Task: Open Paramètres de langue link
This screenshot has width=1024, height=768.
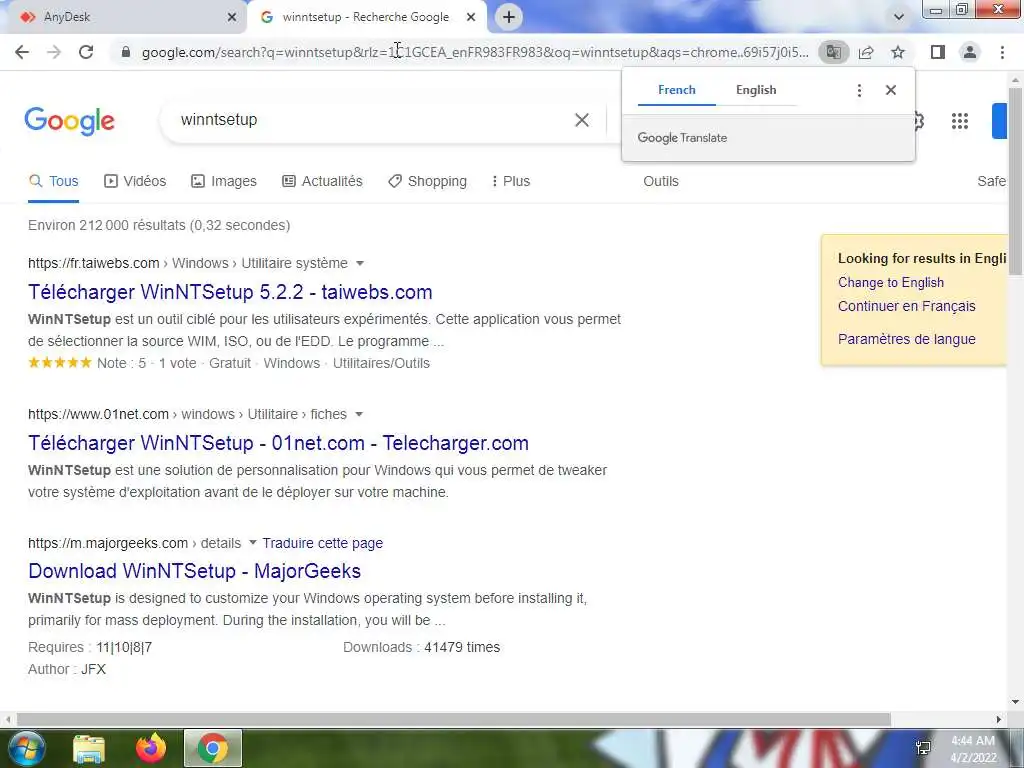Action: (x=906, y=340)
